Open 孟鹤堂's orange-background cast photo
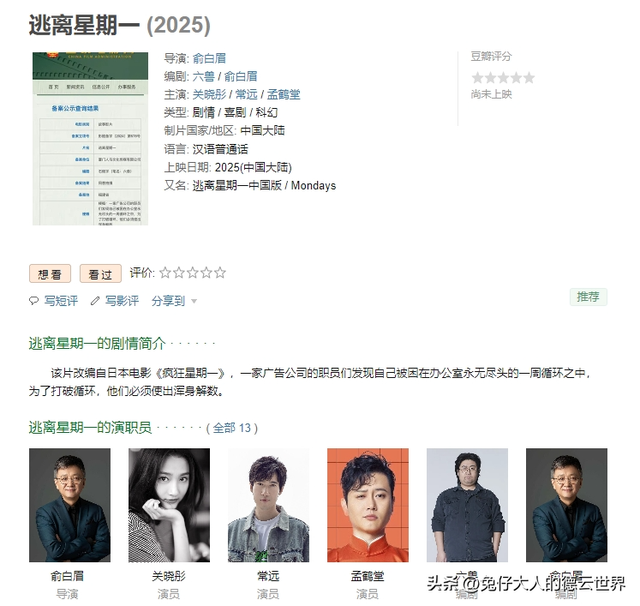The image size is (640, 606). click(368, 505)
